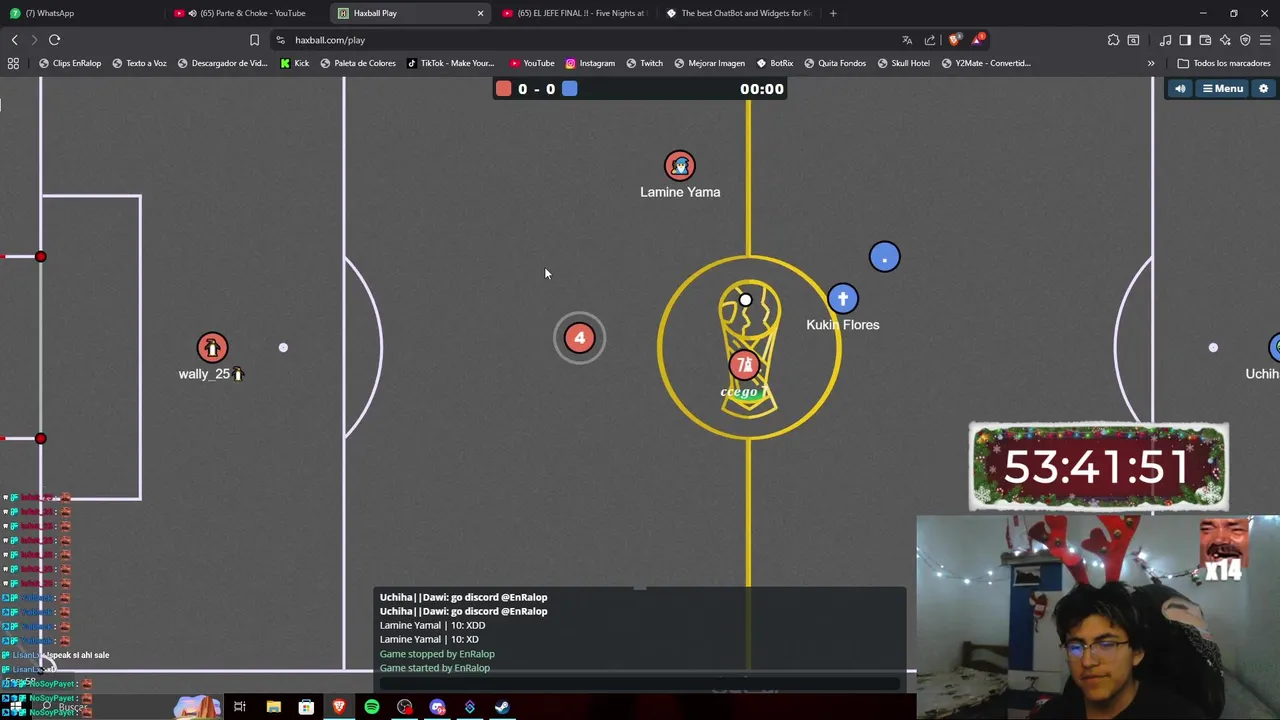Open Brave Shields lion icon

click(x=954, y=40)
